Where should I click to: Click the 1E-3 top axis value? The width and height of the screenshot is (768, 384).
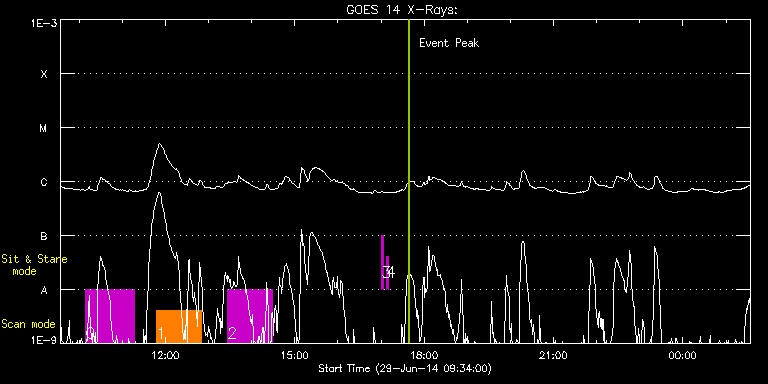tap(43, 23)
